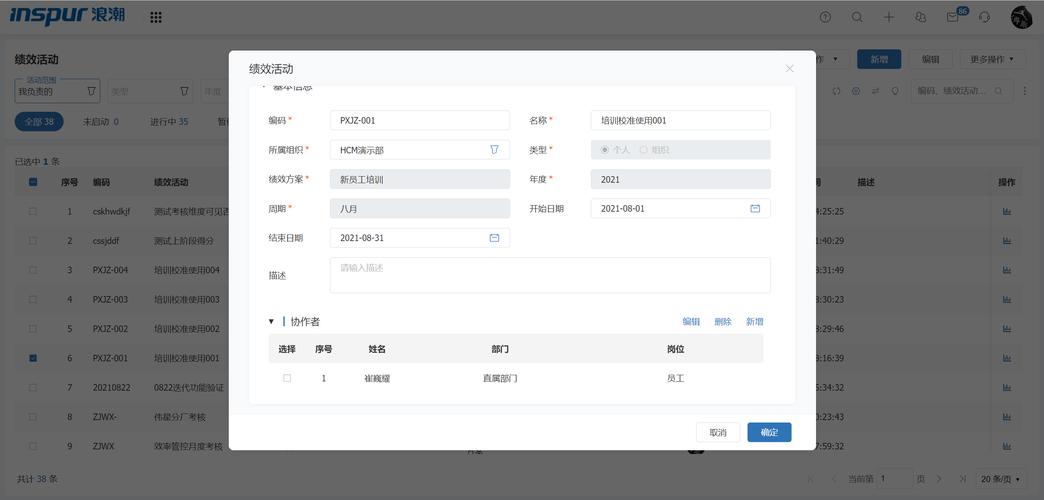
Task: Open the calendar picker for 结束日期
Action: click(494, 238)
